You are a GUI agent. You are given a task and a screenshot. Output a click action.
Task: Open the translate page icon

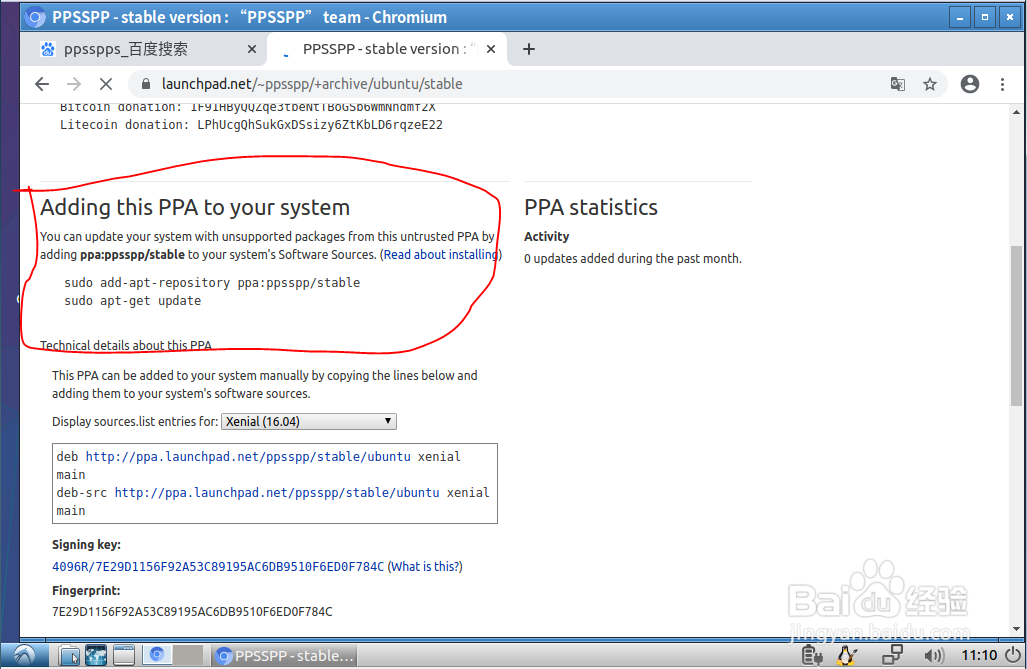[898, 84]
